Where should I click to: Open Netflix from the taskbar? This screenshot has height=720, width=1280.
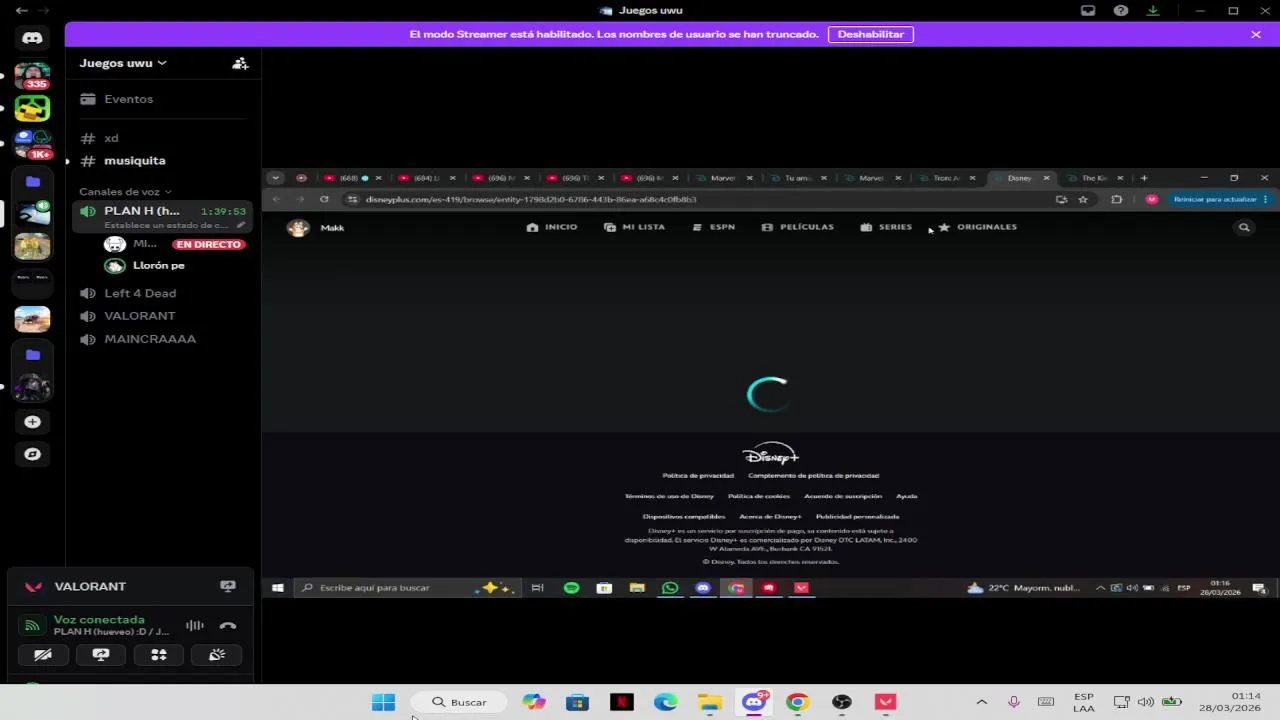[622, 702]
